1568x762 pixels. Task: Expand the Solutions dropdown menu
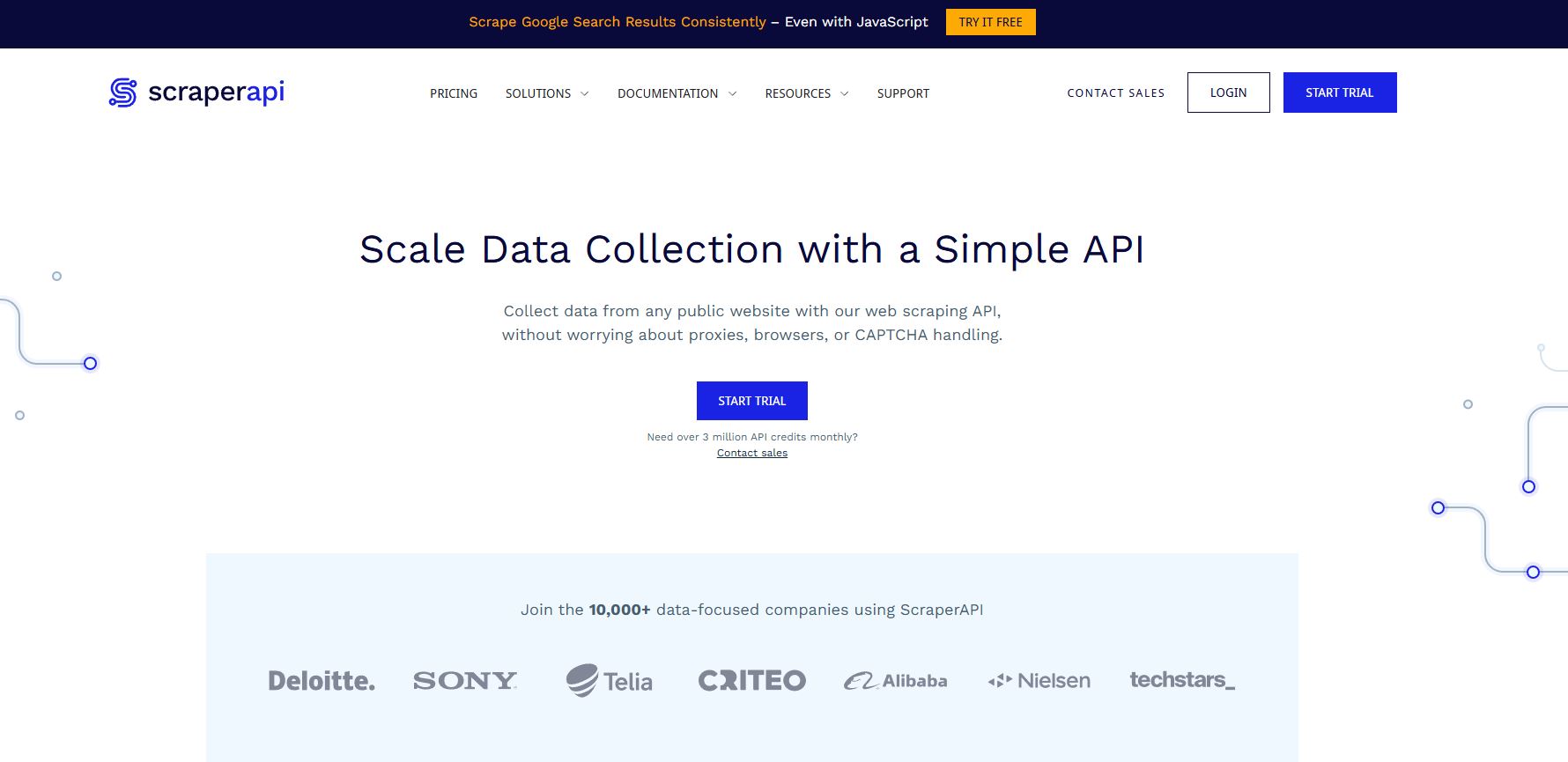pos(546,93)
